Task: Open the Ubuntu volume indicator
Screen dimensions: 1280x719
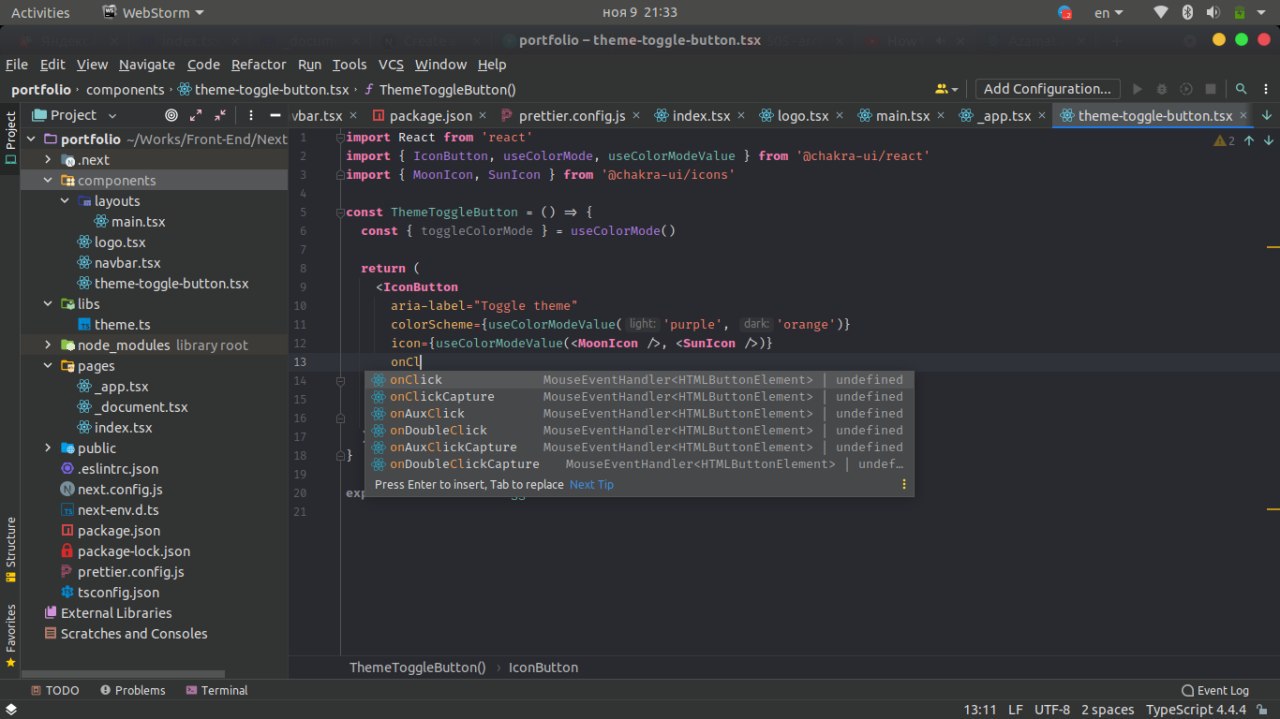Action: click(x=1213, y=12)
